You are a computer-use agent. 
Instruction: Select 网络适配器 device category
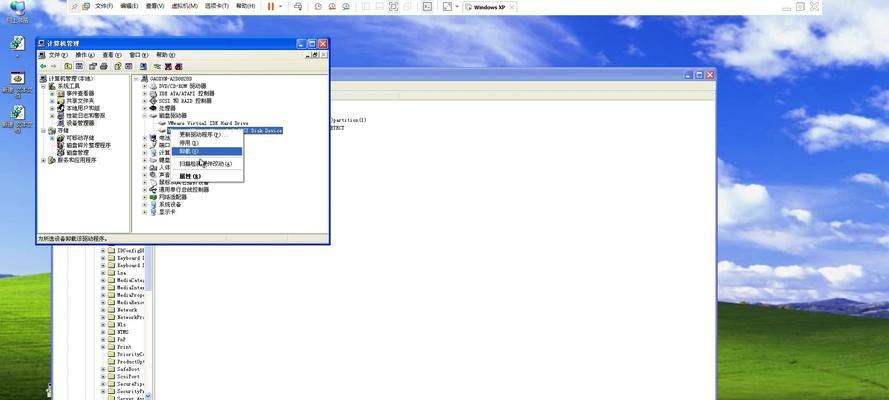click(172, 197)
